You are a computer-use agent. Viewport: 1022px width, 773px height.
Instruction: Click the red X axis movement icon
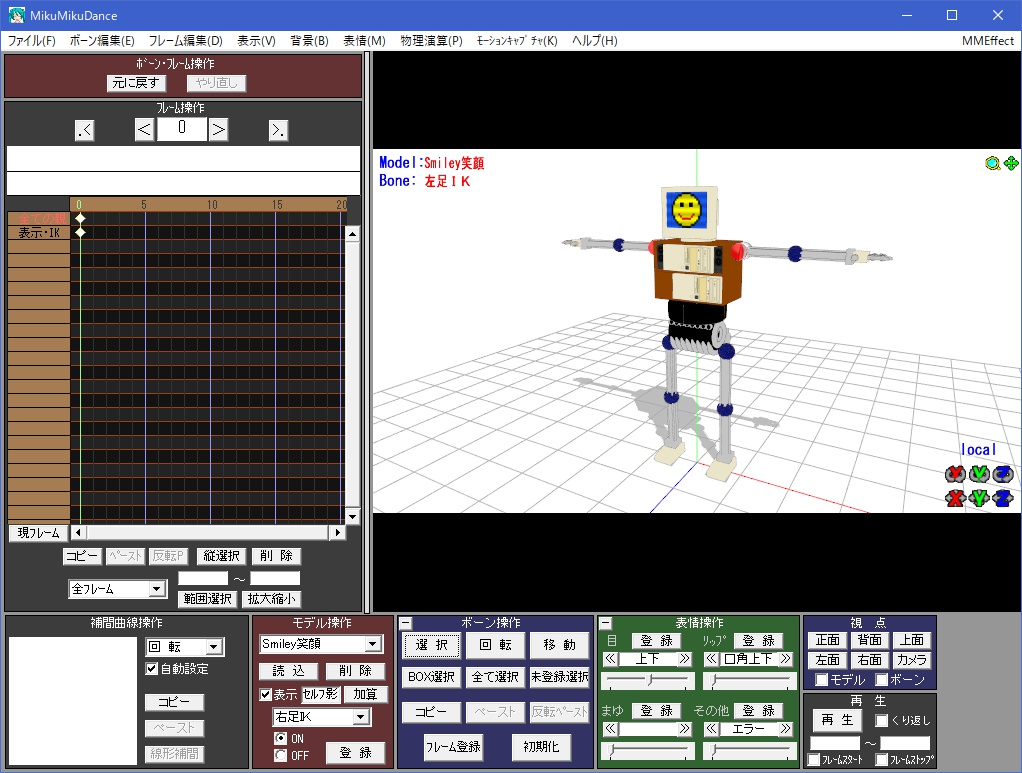[954, 498]
